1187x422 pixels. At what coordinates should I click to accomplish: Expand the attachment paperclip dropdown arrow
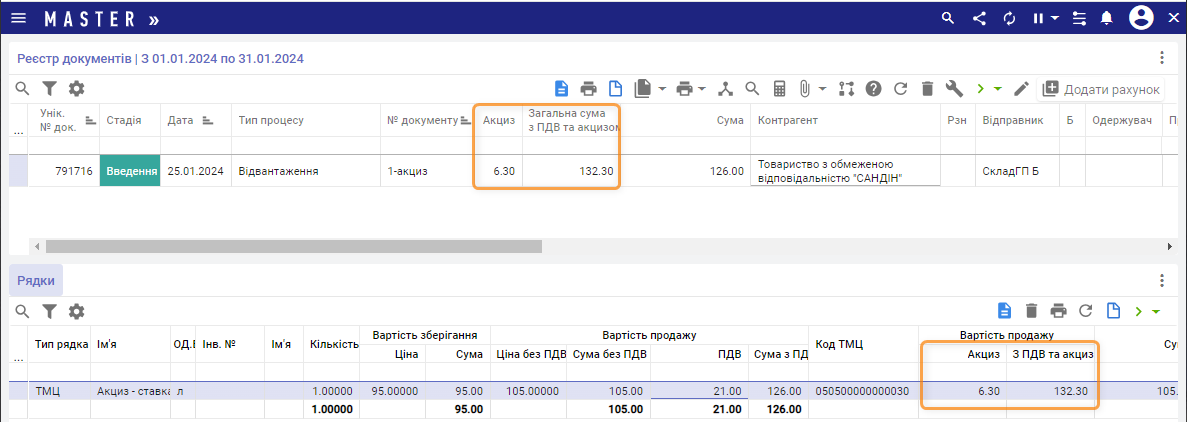(823, 89)
